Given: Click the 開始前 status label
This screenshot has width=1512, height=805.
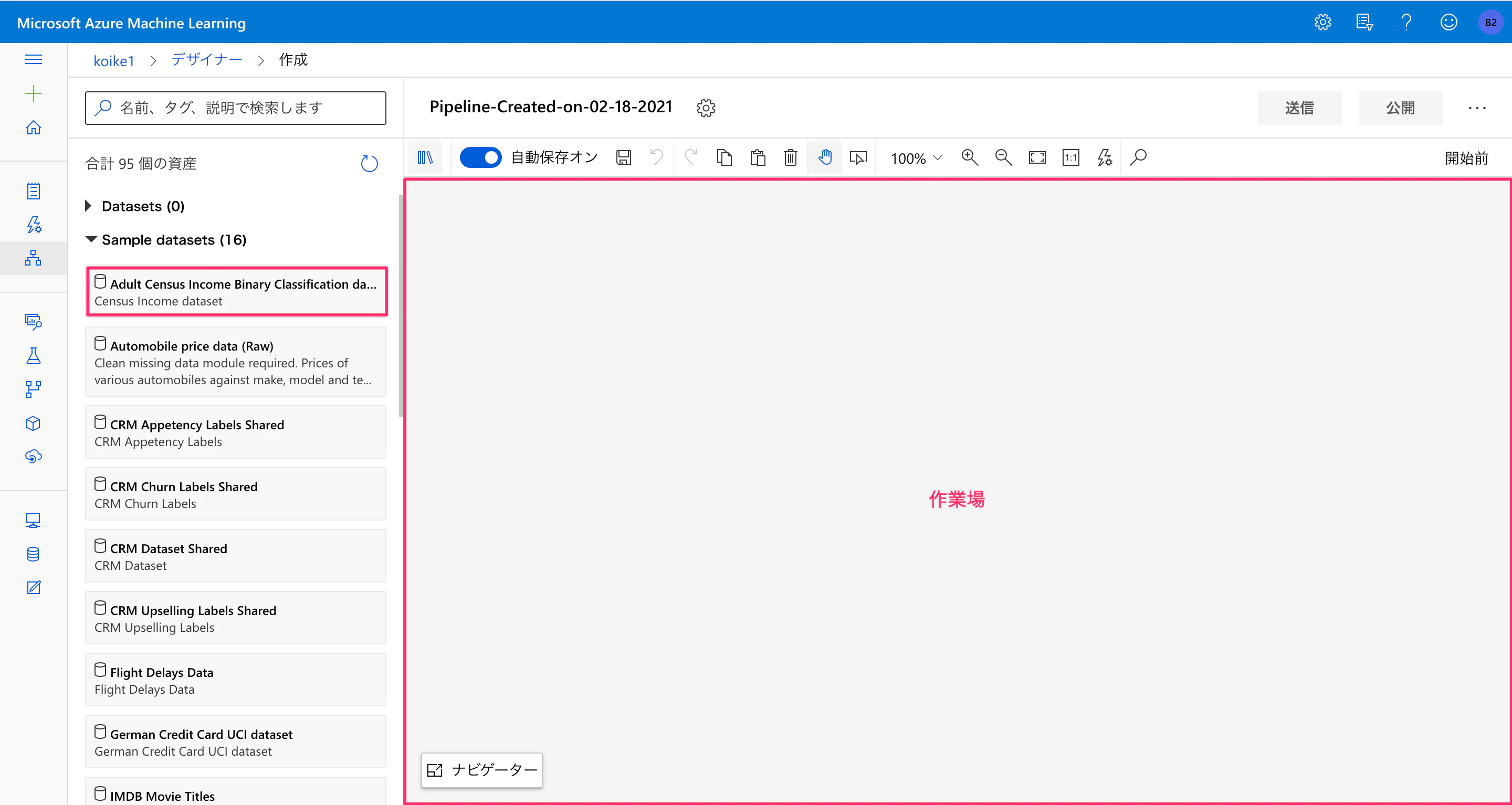Looking at the screenshot, I should pos(1466,158).
